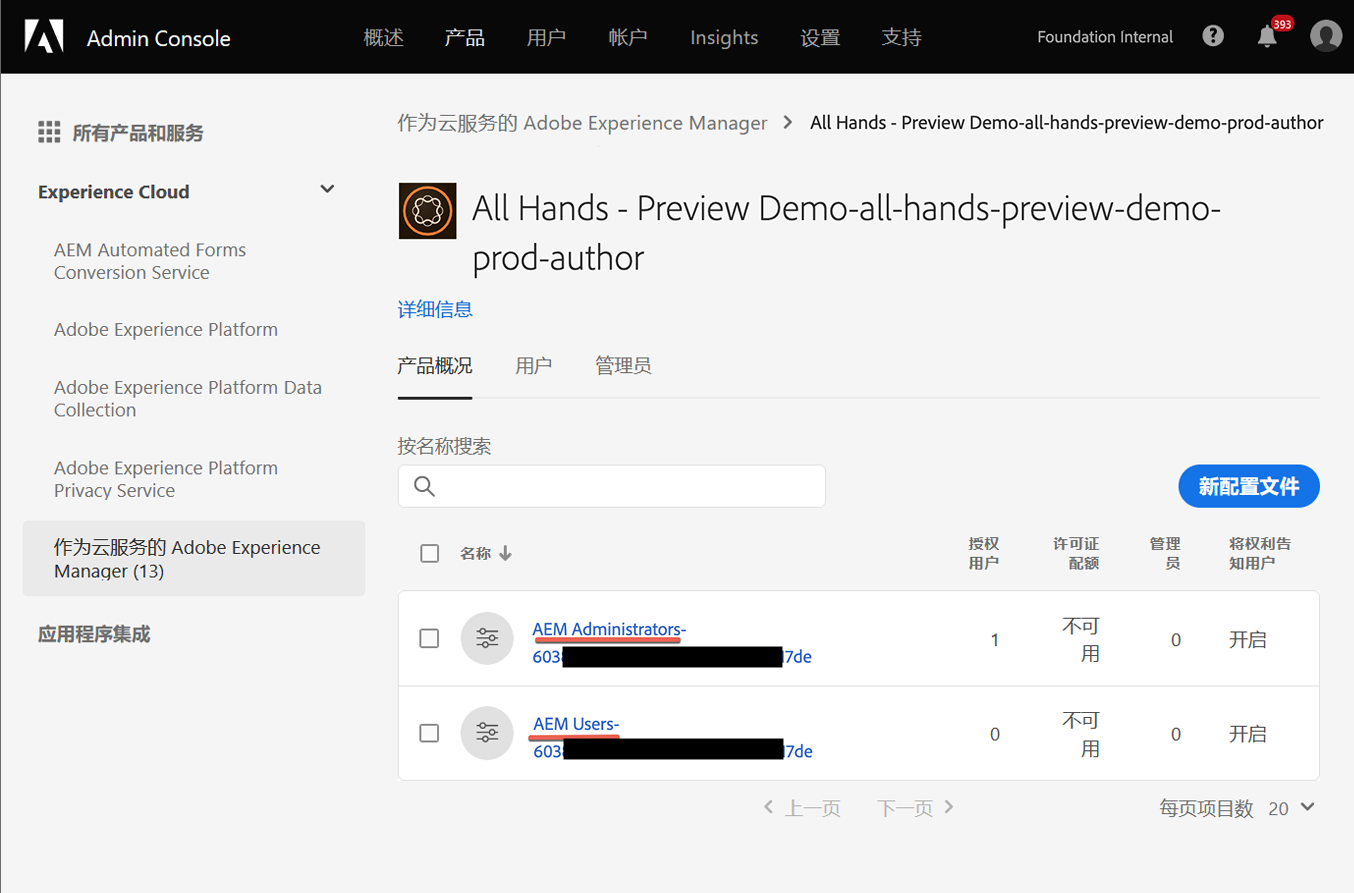Click 不可用 in the AEM Users row

point(1081,734)
